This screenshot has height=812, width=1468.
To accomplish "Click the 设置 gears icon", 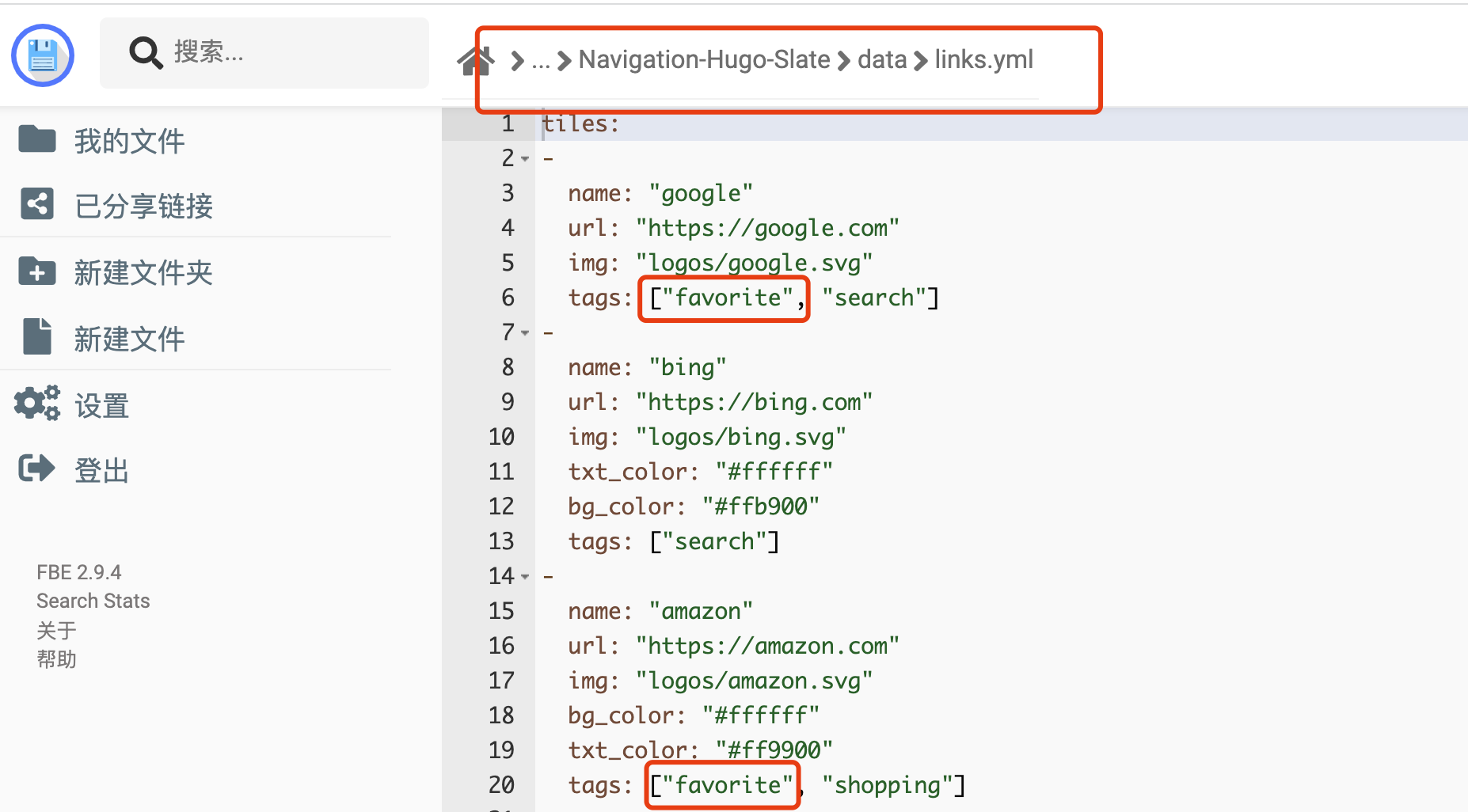I will 37,404.
